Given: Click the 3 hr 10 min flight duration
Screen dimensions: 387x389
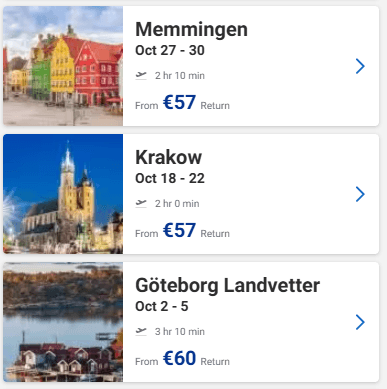Looking at the screenshot, I should [180, 332].
